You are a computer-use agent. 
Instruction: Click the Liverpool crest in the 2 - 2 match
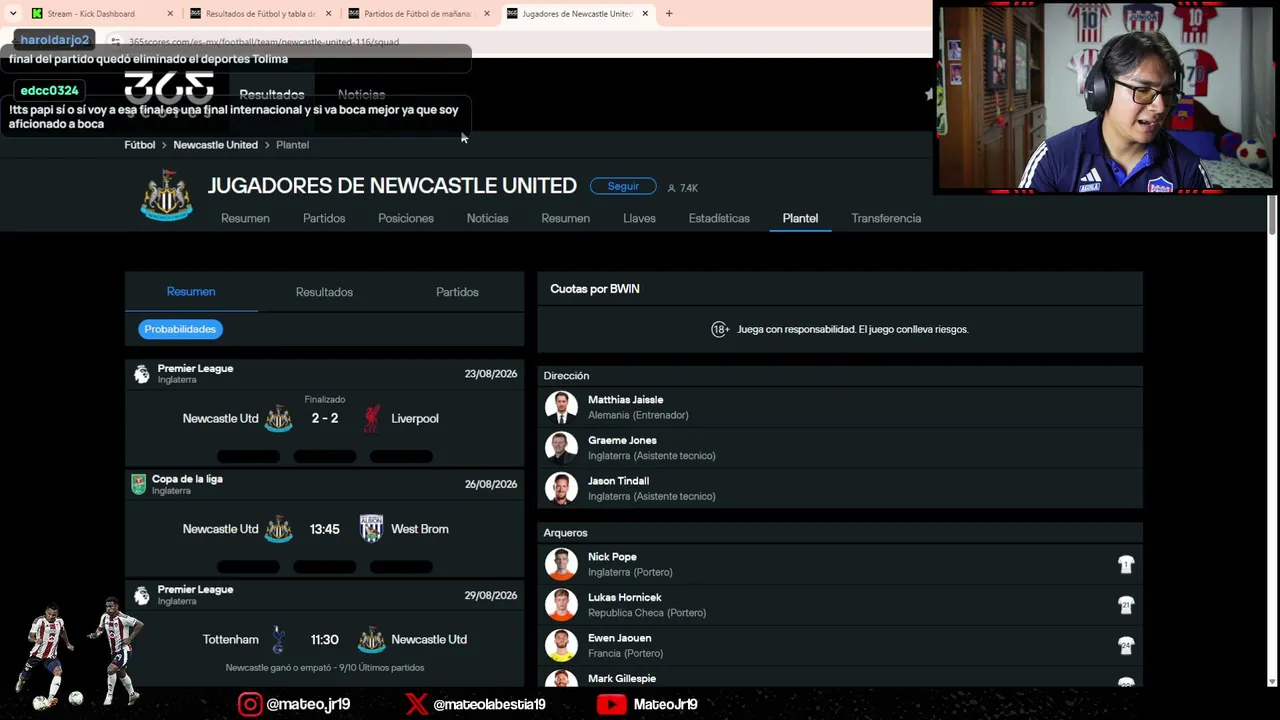tap(372, 418)
